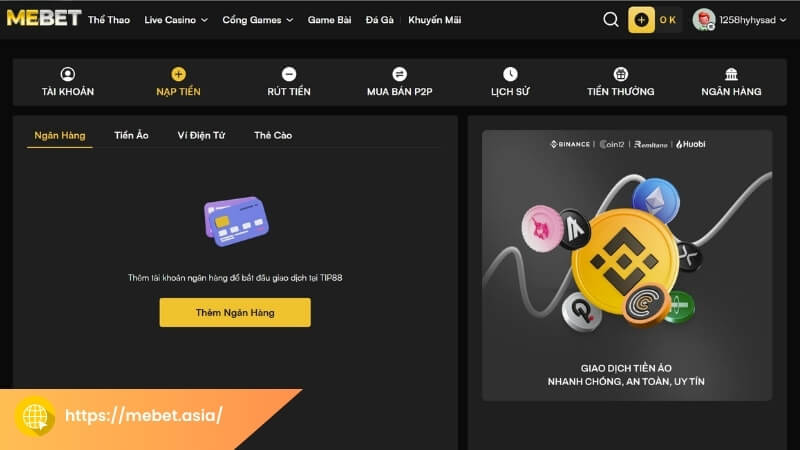View Lịch Sử history clock icon
Screen dimensions: 800x450
pos(510,74)
